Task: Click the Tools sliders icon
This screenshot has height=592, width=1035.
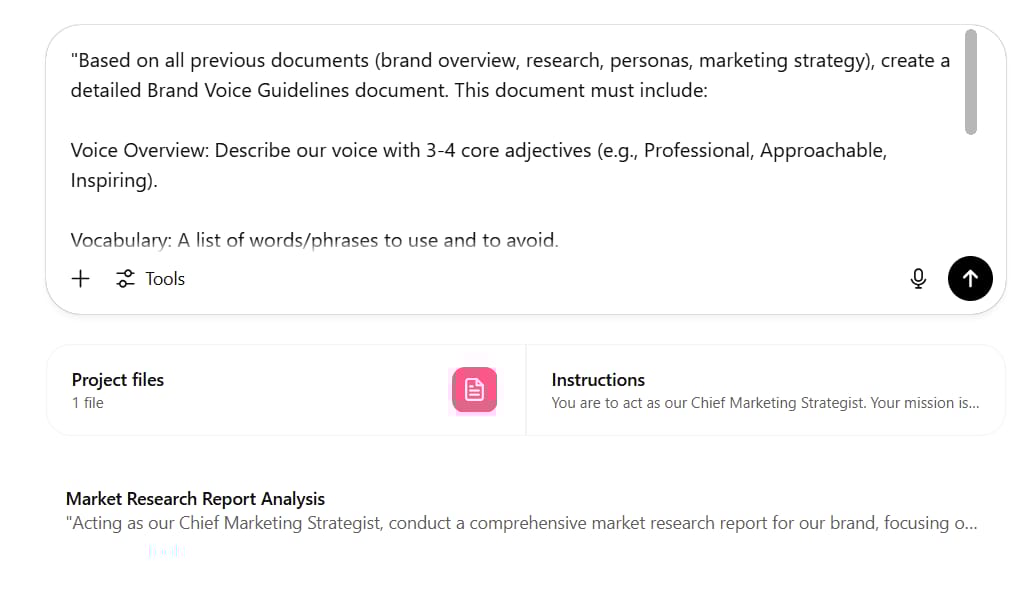Action: click(x=125, y=279)
